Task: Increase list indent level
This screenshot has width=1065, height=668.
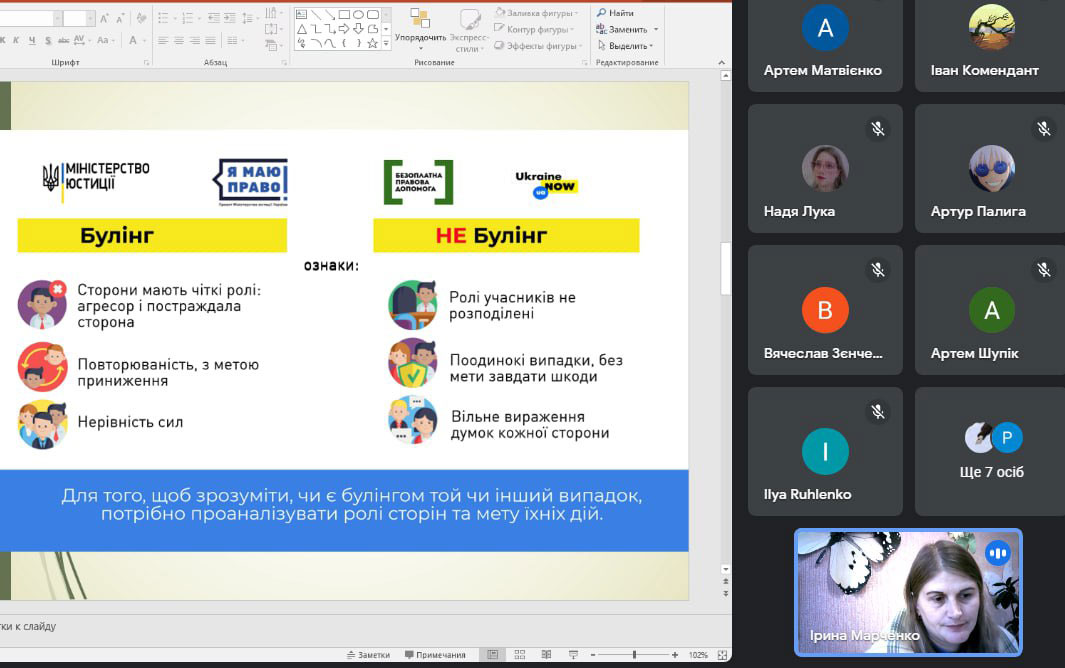Action: tap(230, 18)
